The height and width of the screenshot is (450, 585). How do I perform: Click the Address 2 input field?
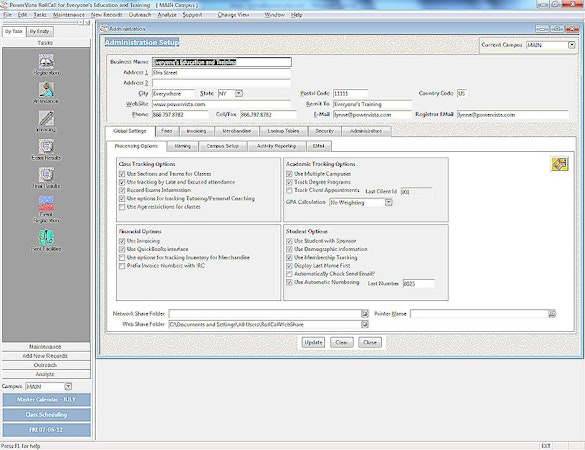[x=221, y=83]
